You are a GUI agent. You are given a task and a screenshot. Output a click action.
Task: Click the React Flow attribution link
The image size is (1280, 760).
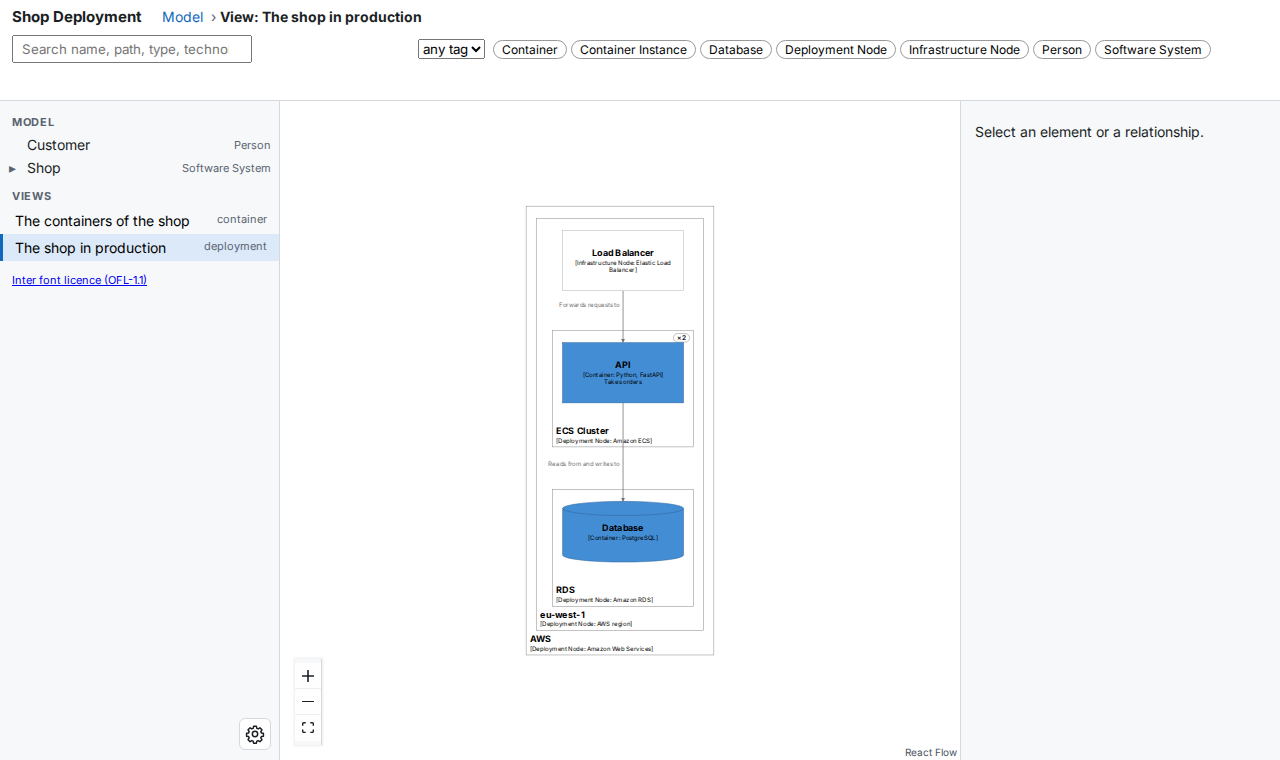coord(931,752)
